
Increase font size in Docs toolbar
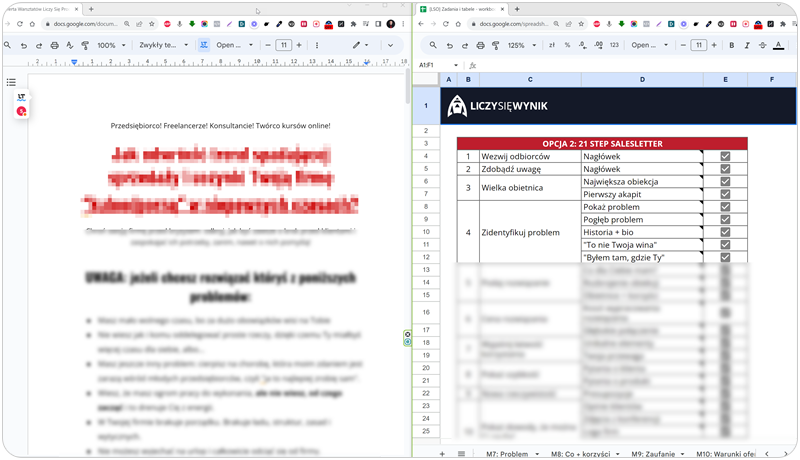pyautogui.click(x=300, y=45)
